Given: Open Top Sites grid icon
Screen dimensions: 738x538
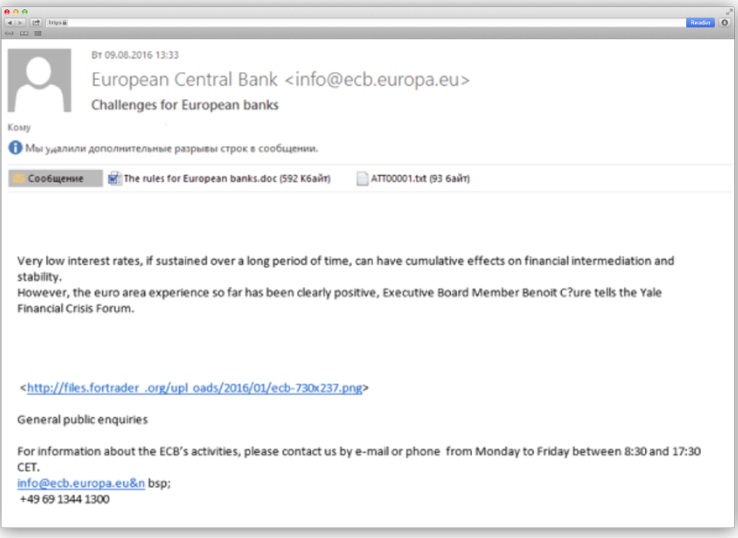Looking at the screenshot, I should tap(38, 33).
